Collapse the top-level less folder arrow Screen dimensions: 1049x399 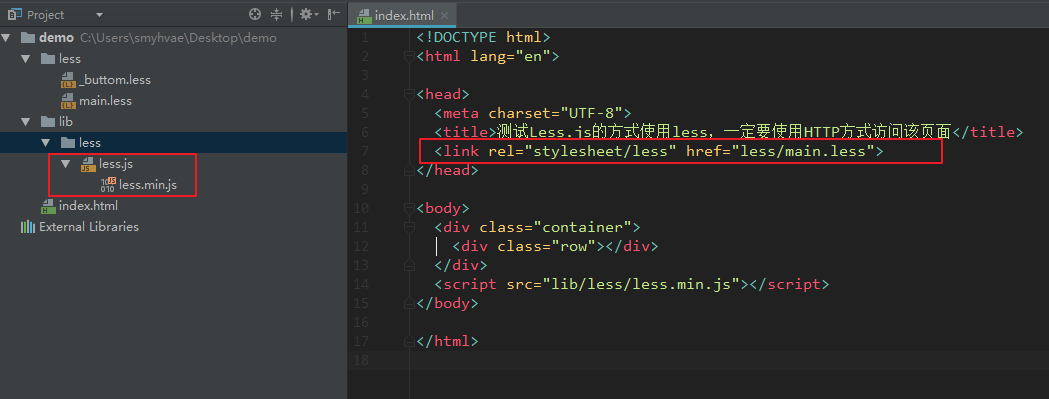click(25, 58)
